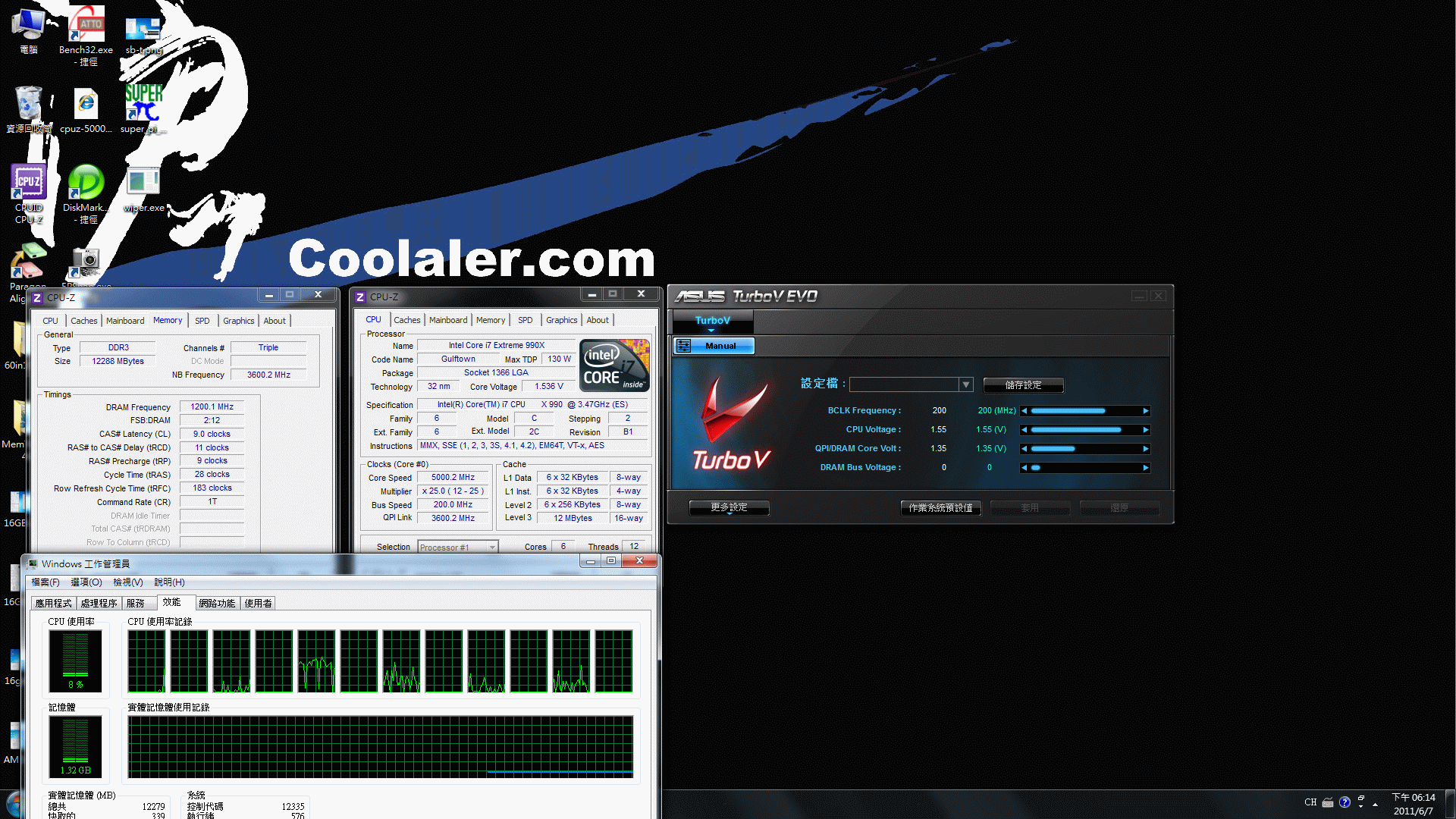Click the Manual mode sliders icon in TurboV
Viewport: 1456px width, 819px height.
click(x=683, y=346)
